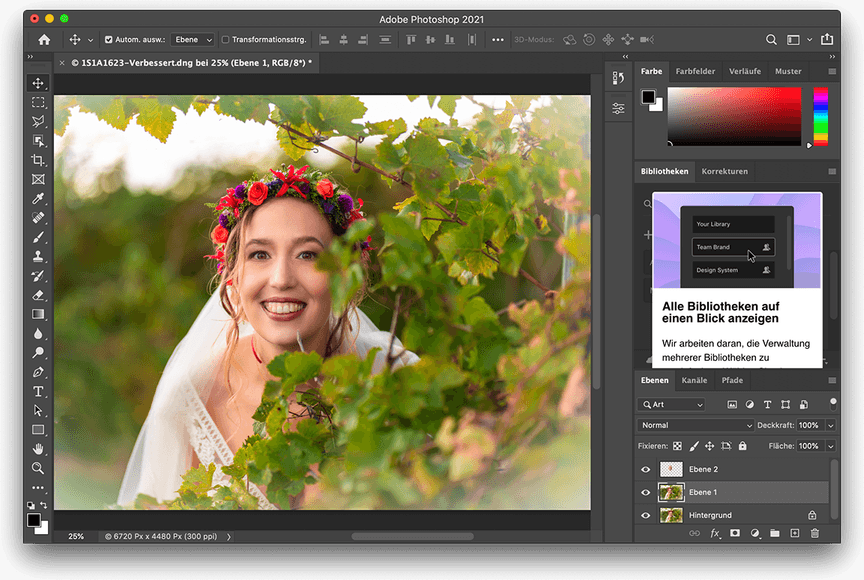864x580 pixels.
Task: Open the Normal blend mode dropdown
Action: [x=695, y=425]
